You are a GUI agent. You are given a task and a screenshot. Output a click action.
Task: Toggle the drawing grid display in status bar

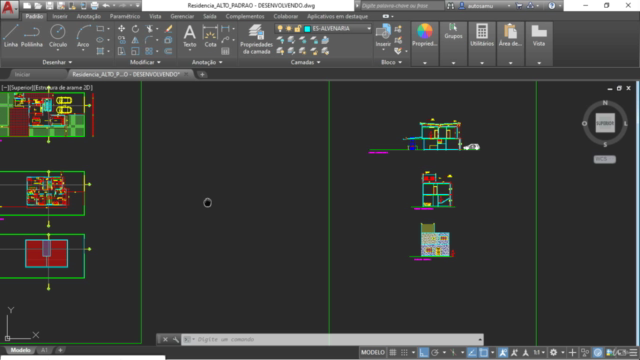click(x=393, y=353)
